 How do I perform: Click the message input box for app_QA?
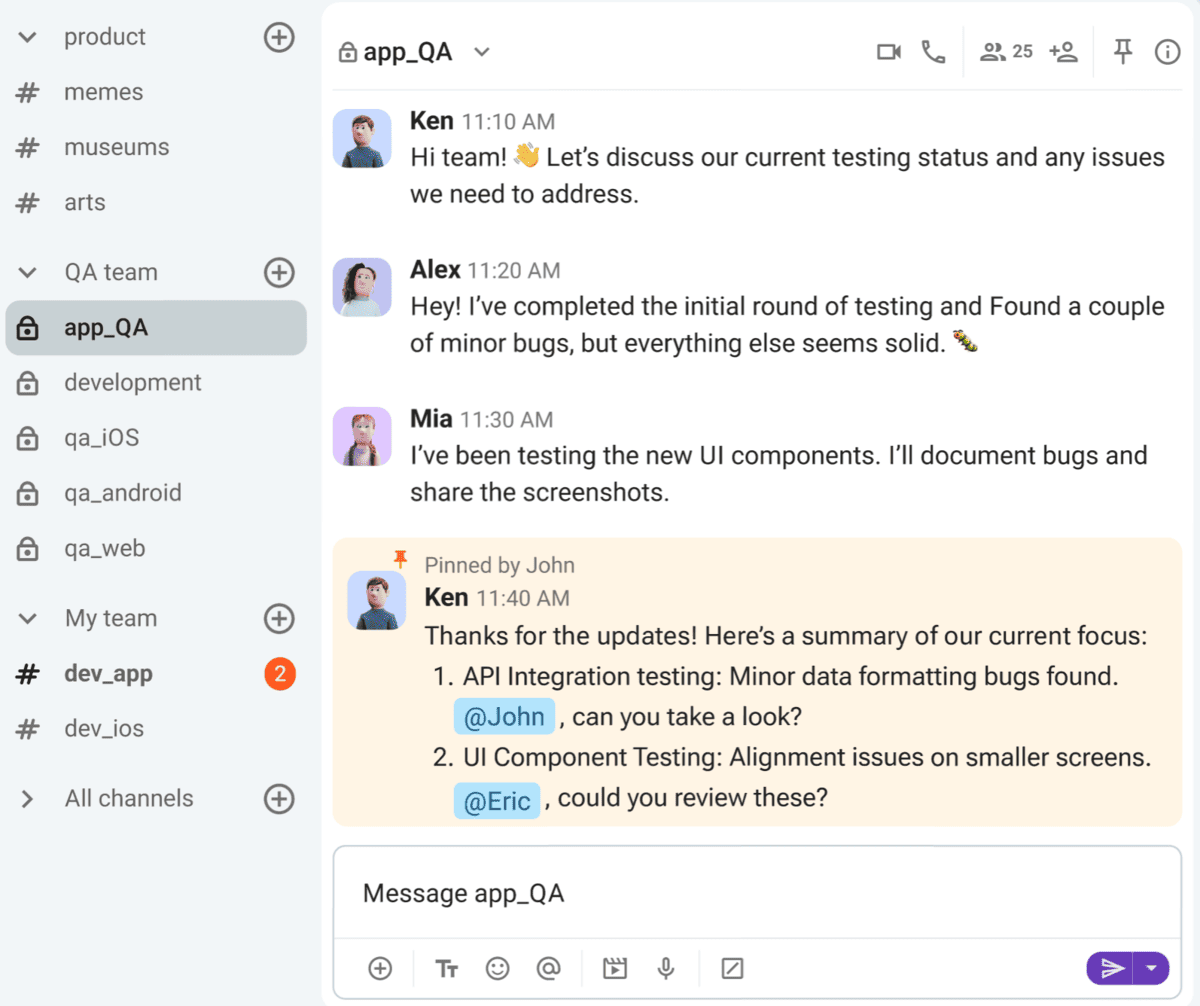(x=700, y=893)
